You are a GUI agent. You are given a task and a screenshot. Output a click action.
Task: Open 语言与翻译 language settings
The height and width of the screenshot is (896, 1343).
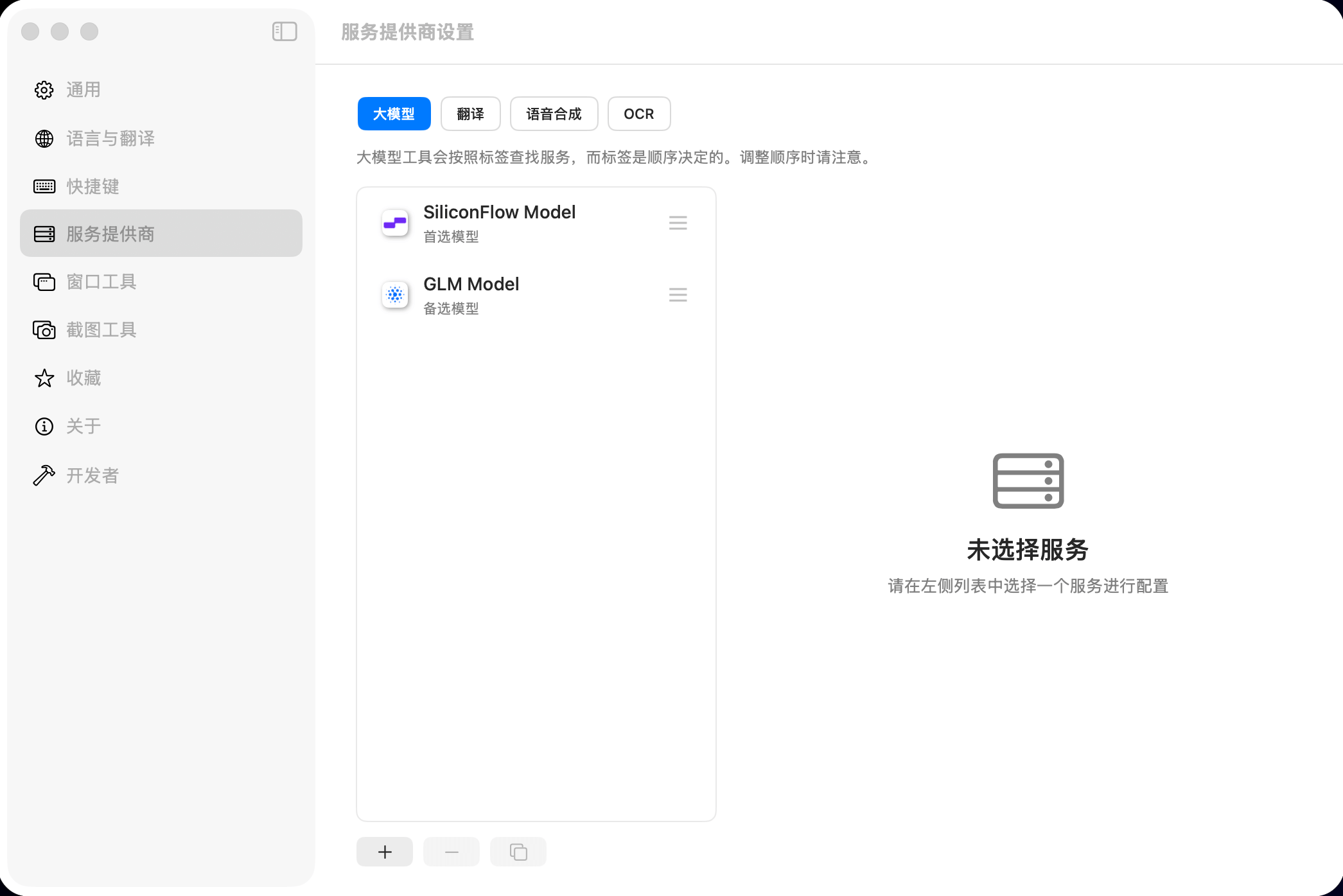click(110, 138)
